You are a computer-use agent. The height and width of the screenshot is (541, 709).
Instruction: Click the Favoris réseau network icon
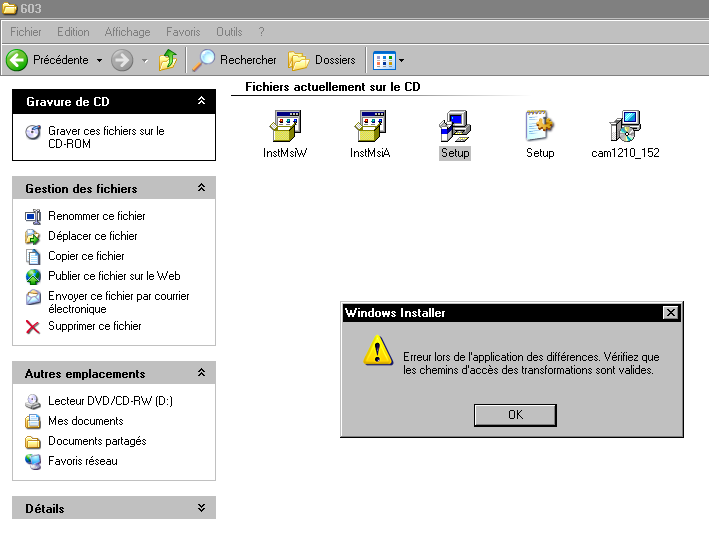33,461
